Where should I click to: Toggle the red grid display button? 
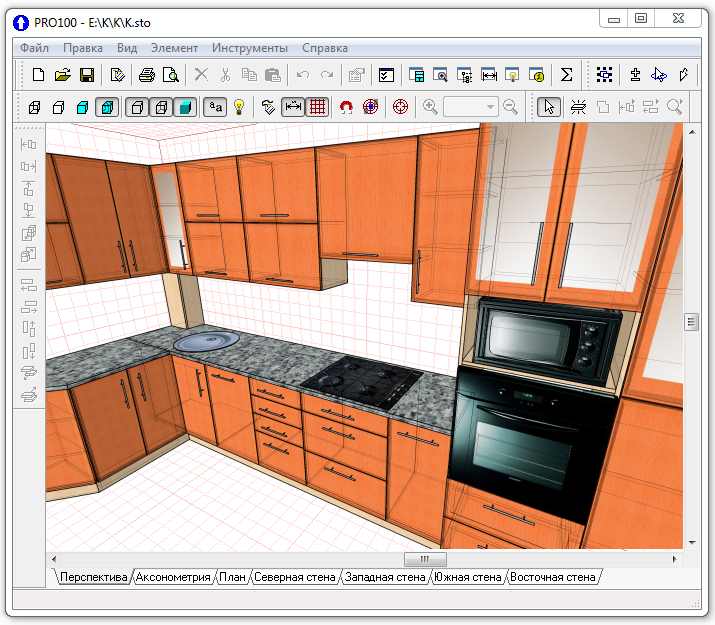click(x=318, y=107)
